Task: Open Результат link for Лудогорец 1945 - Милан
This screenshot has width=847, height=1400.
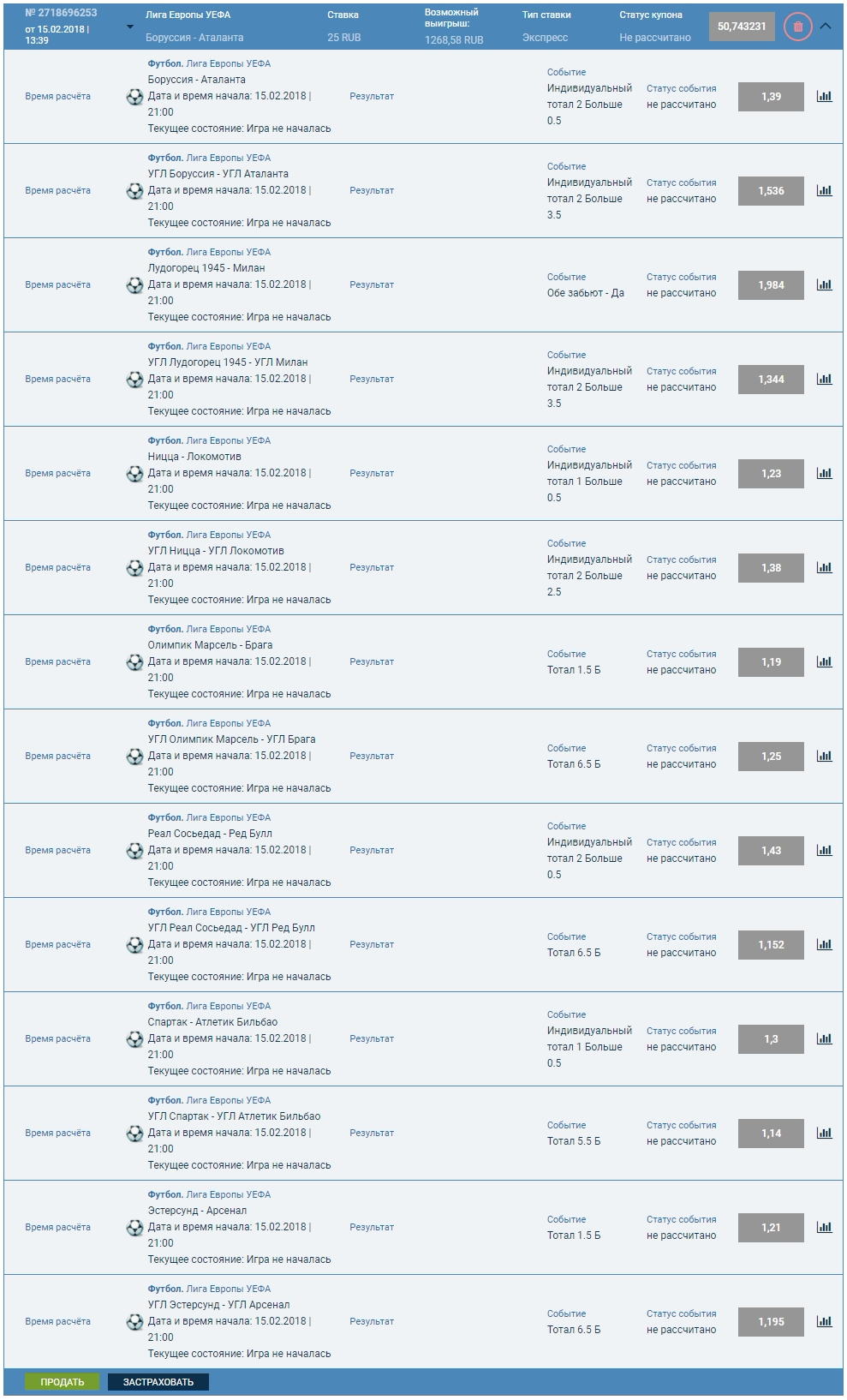Action: pyautogui.click(x=372, y=285)
